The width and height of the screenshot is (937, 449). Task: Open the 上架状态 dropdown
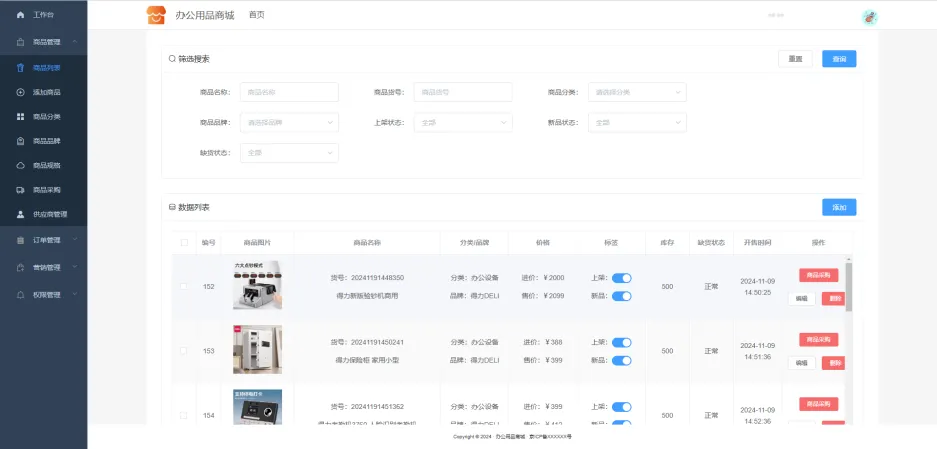point(463,123)
